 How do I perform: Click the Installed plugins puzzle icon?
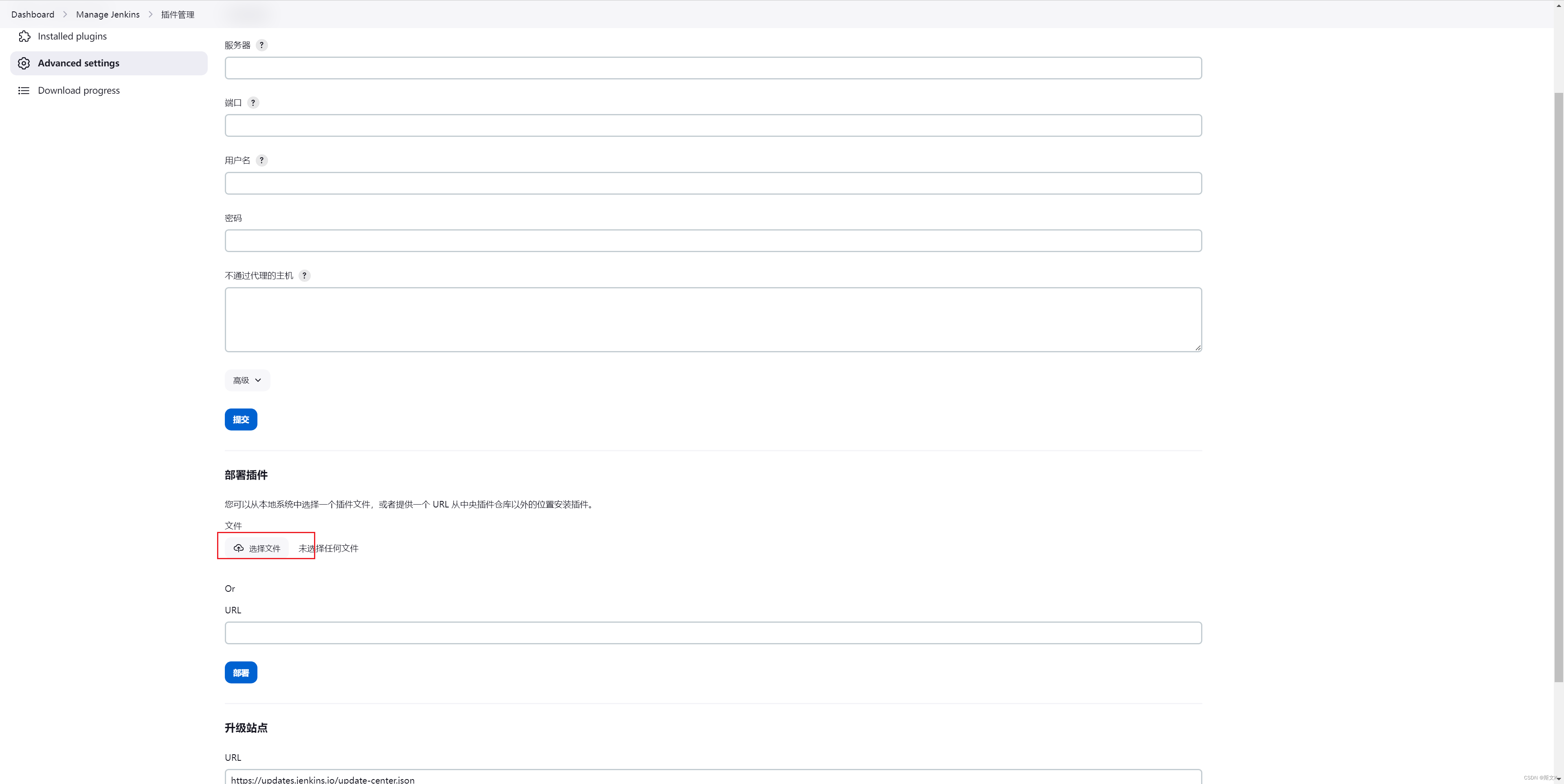pyautogui.click(x=24, y=36)
